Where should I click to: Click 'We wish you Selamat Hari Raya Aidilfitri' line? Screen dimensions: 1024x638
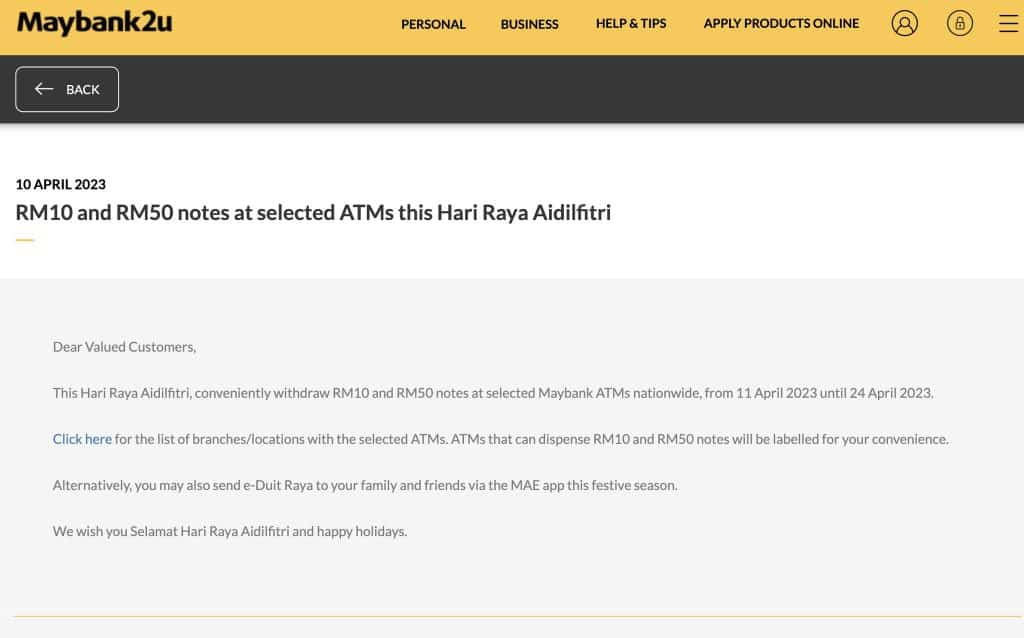click(x=230, y=532)
